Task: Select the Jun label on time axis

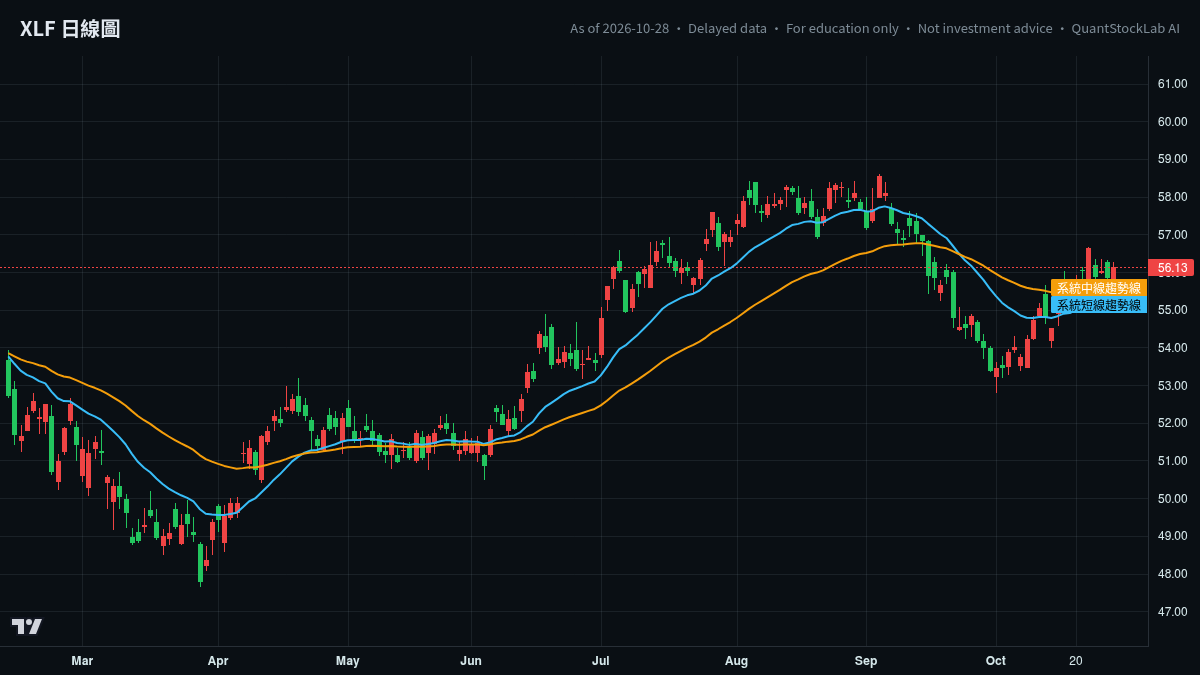Action: [x=471, y=661]
